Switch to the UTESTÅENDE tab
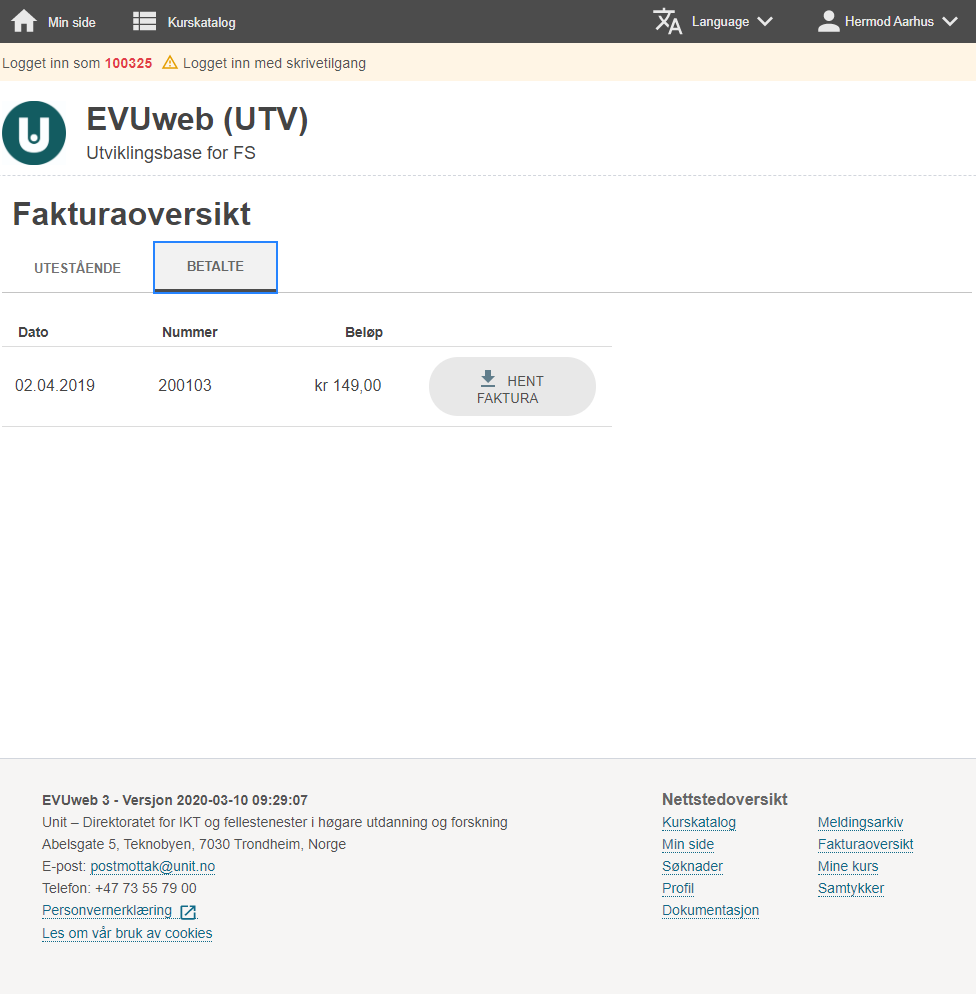The height and width of the screenshot is (994, 976). 77,268
